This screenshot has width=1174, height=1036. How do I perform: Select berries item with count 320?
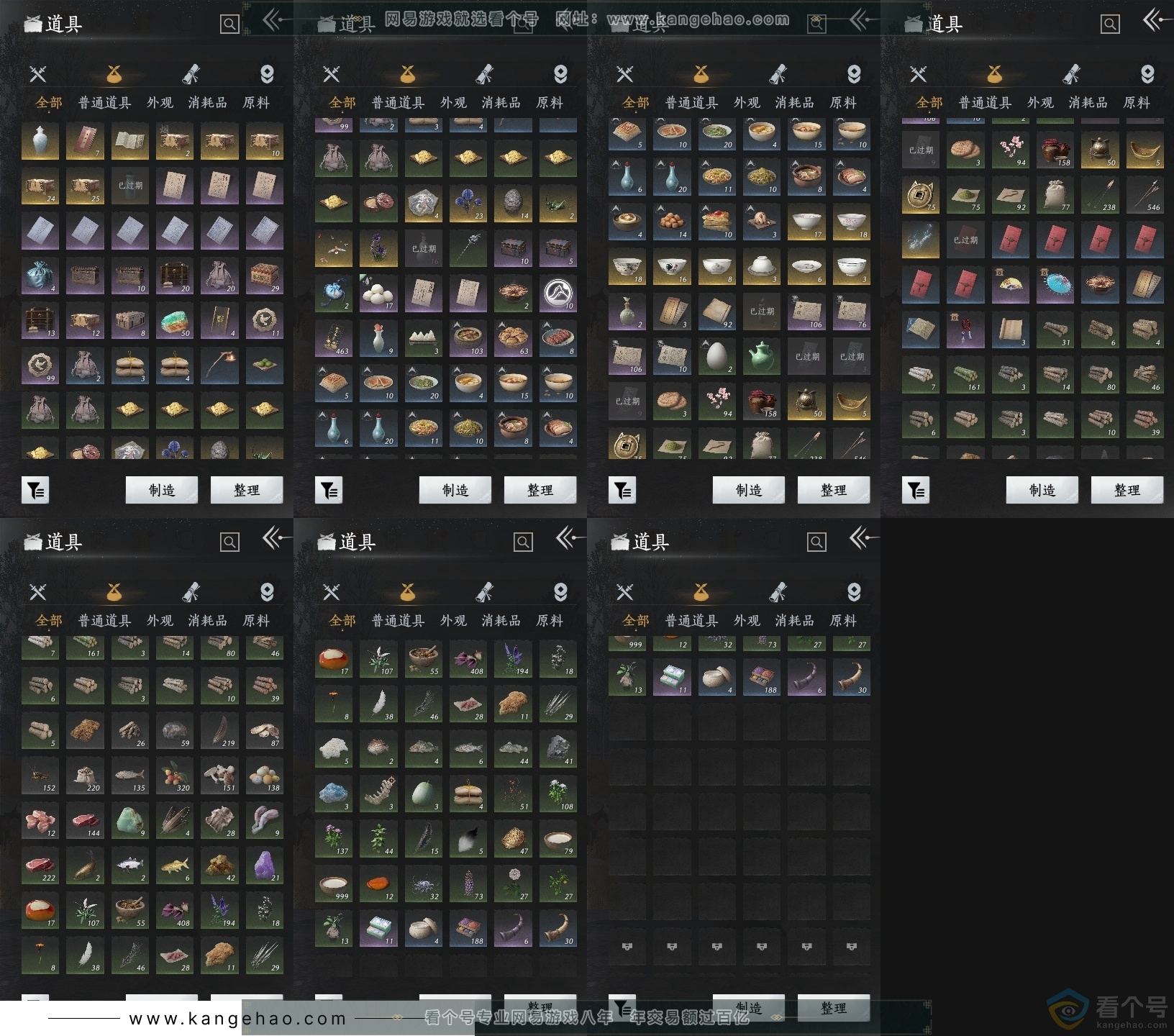pyautogui.click(x=175, y=776)
